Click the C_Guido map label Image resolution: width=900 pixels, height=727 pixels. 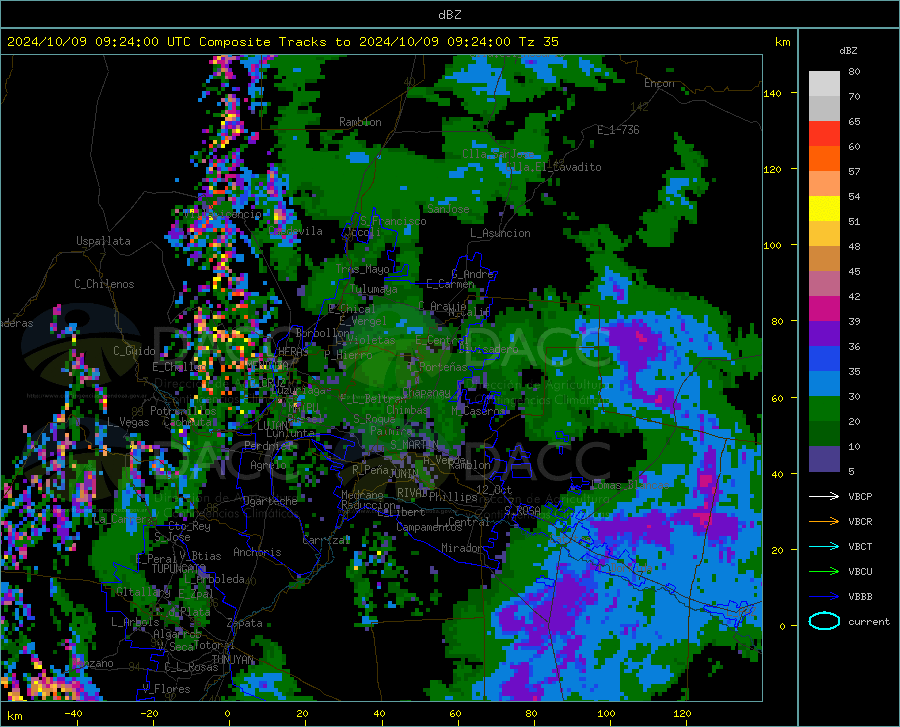[x=134, y=351]
